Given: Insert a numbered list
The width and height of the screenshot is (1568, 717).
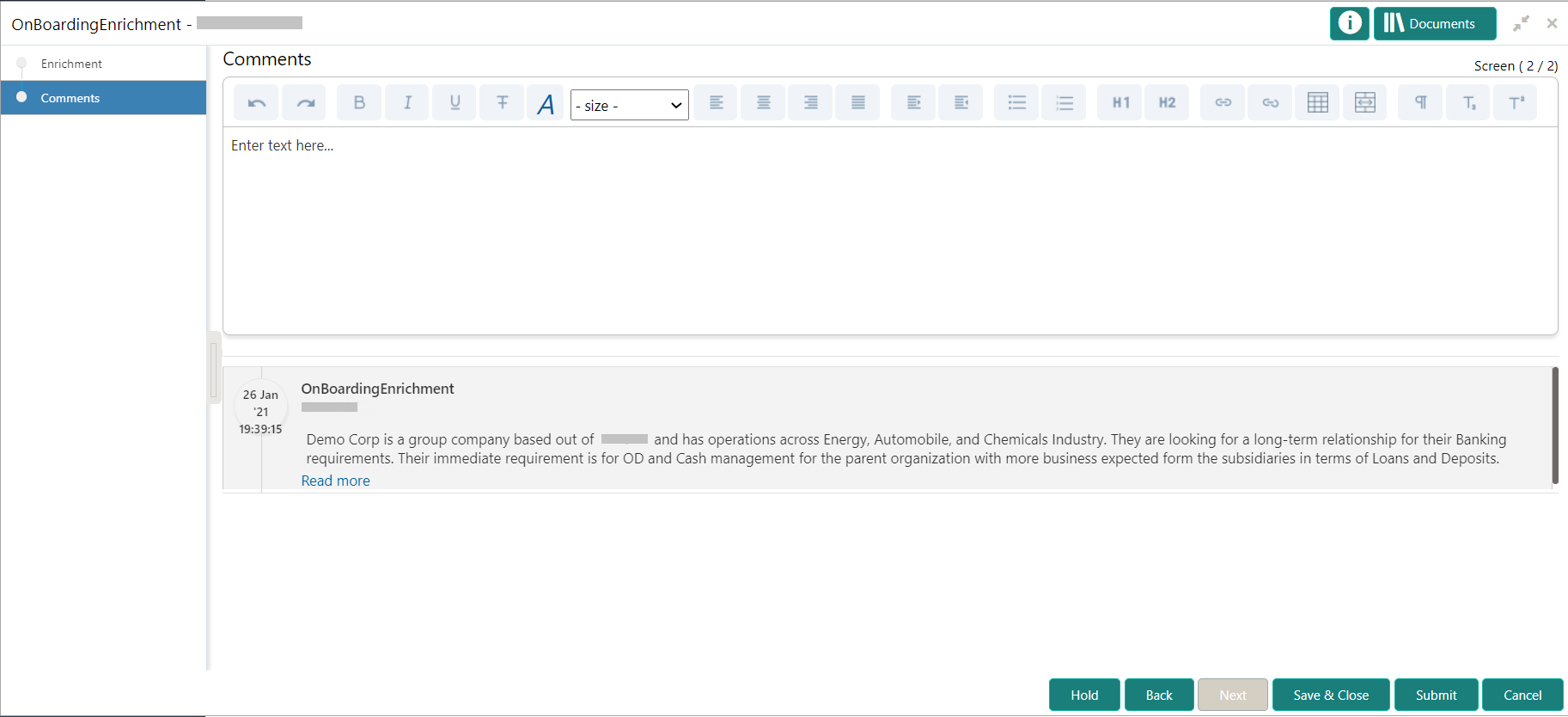Looking at the screenshot, I should (1064, 103).
